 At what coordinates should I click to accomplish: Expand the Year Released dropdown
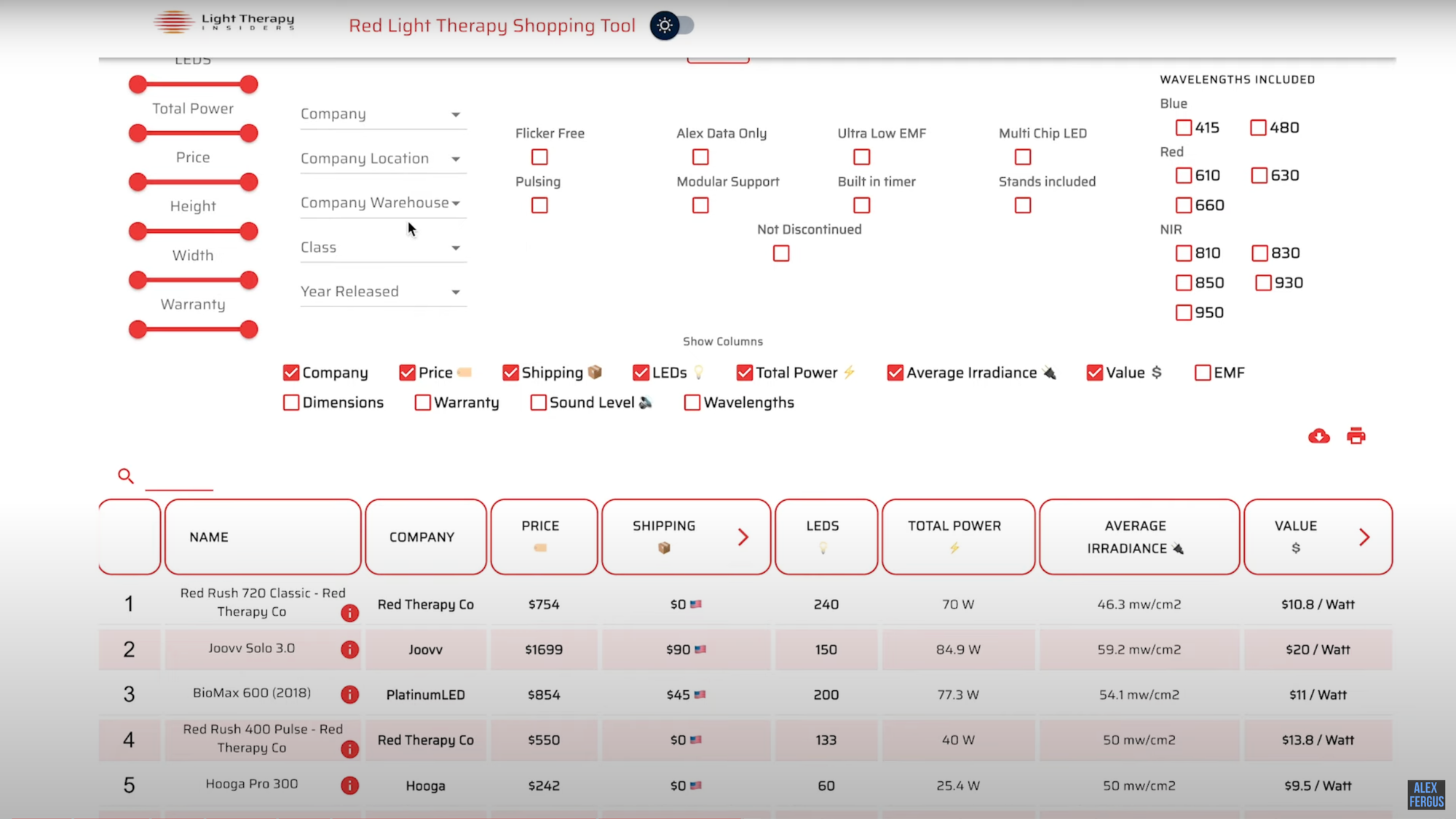pyautogui.click(x=383, y=292)
